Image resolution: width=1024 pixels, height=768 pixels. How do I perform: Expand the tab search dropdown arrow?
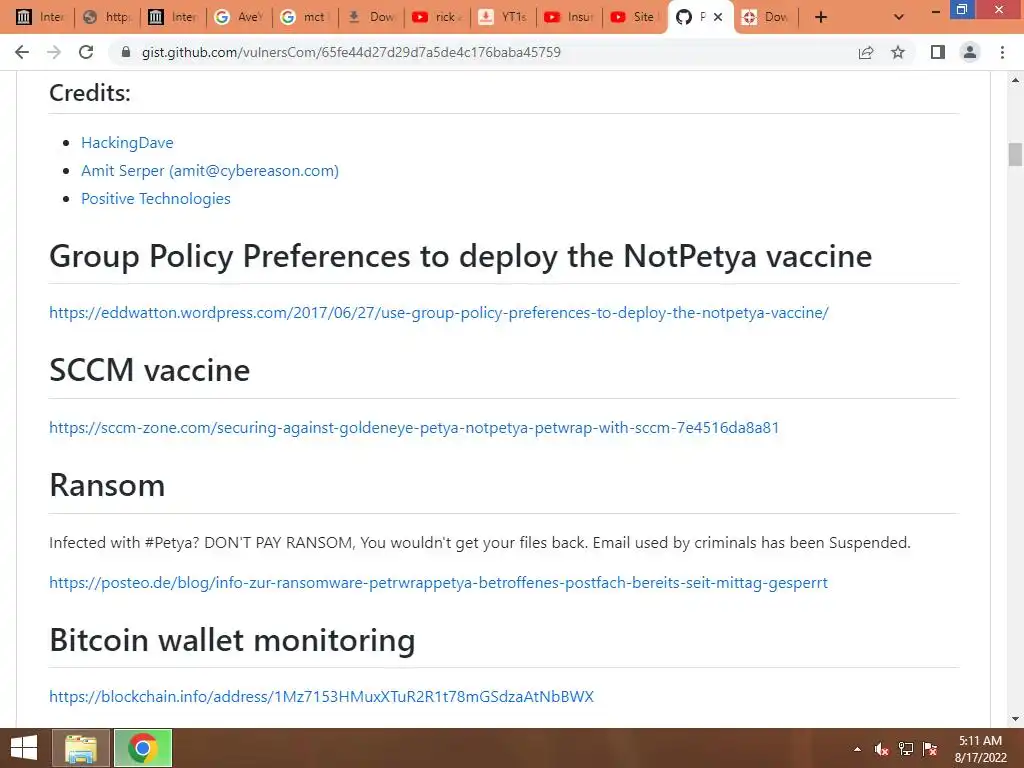point(899,17)
